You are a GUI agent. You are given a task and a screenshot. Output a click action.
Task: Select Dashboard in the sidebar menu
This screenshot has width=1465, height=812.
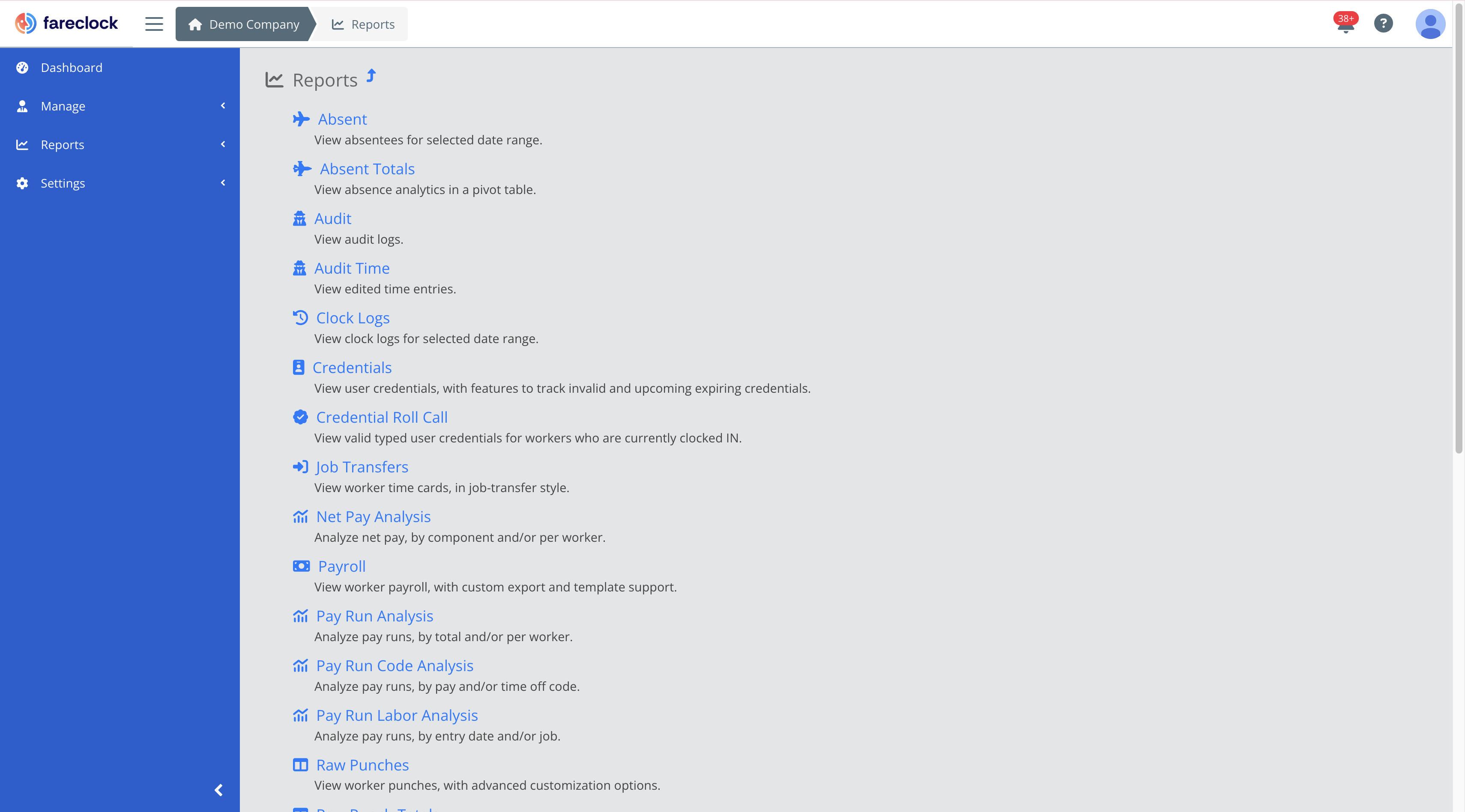click(72, 67)
